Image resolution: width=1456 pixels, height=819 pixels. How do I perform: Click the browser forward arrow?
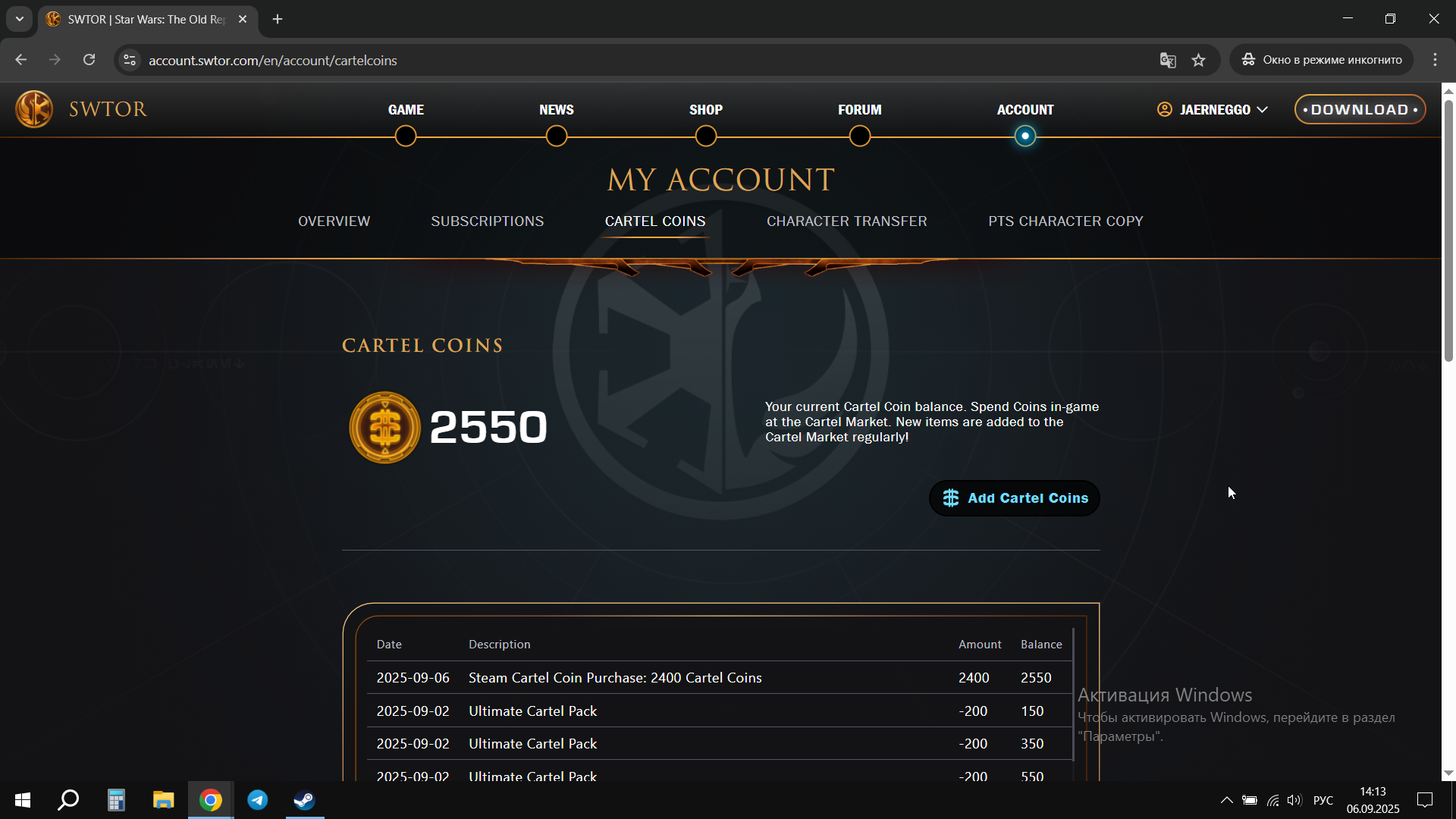[x=55, y=60]
